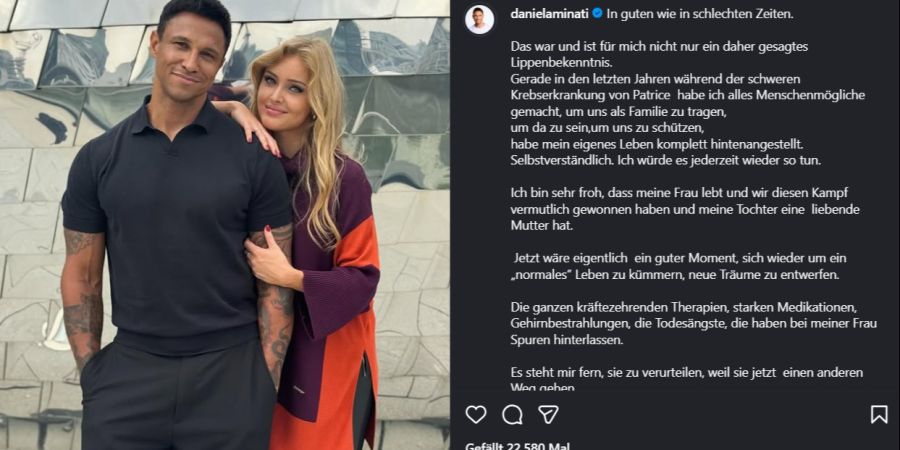Click the blue verified badge beside danielaminati
The width and height of the screenshot is (900, 450).
point(598,13)
